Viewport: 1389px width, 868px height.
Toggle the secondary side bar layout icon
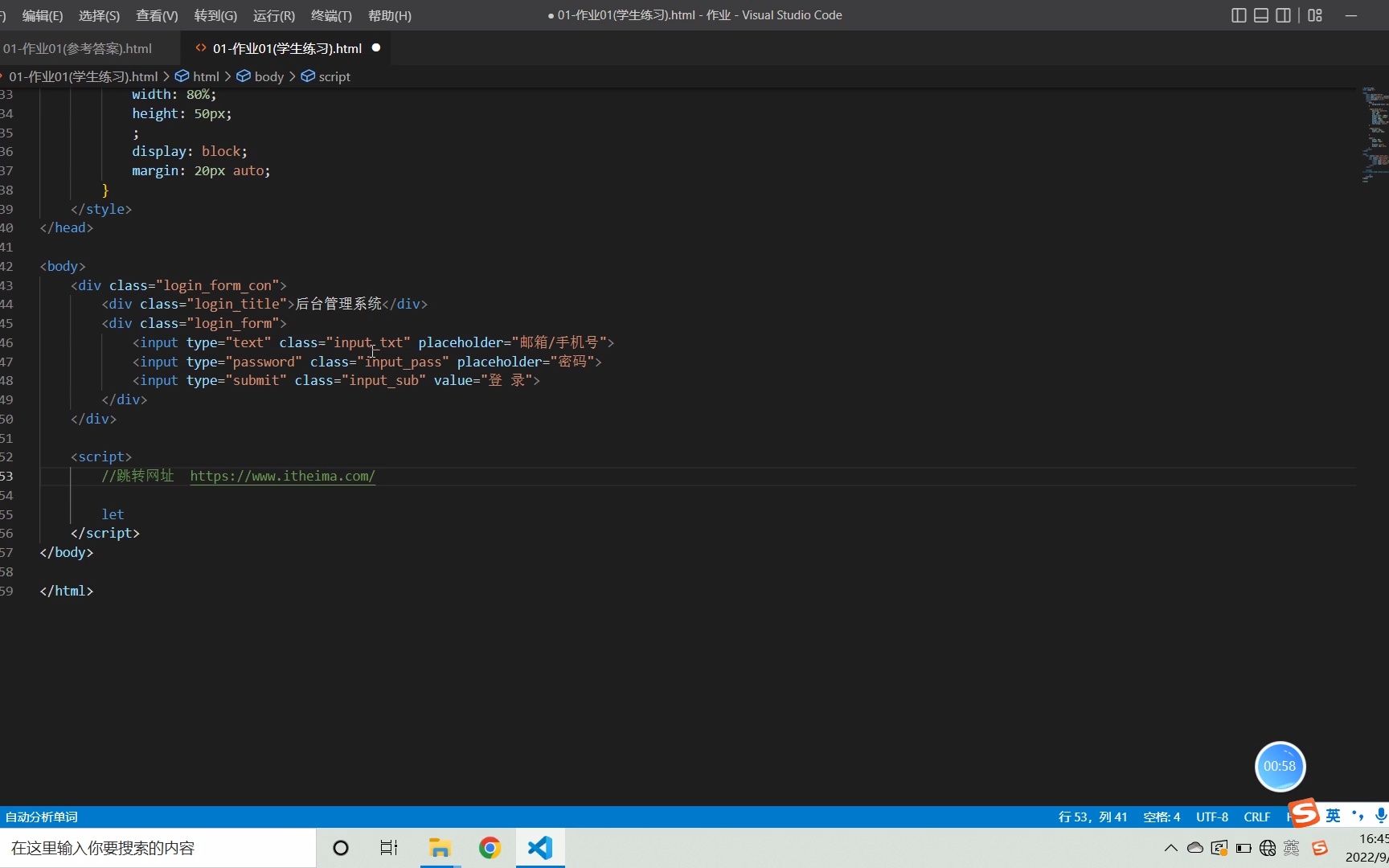pos(1284,15)
